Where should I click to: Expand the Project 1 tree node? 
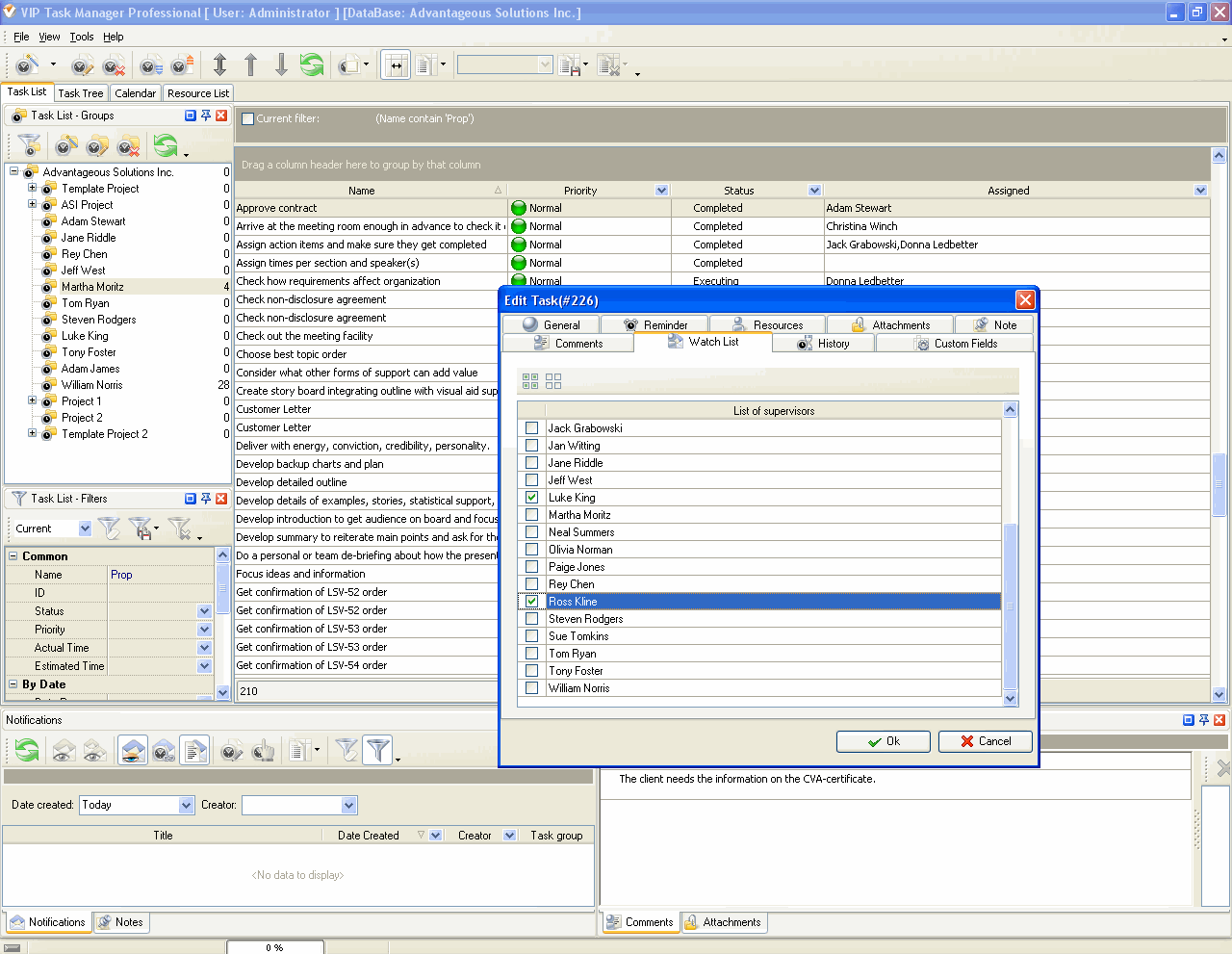(32, 400)
